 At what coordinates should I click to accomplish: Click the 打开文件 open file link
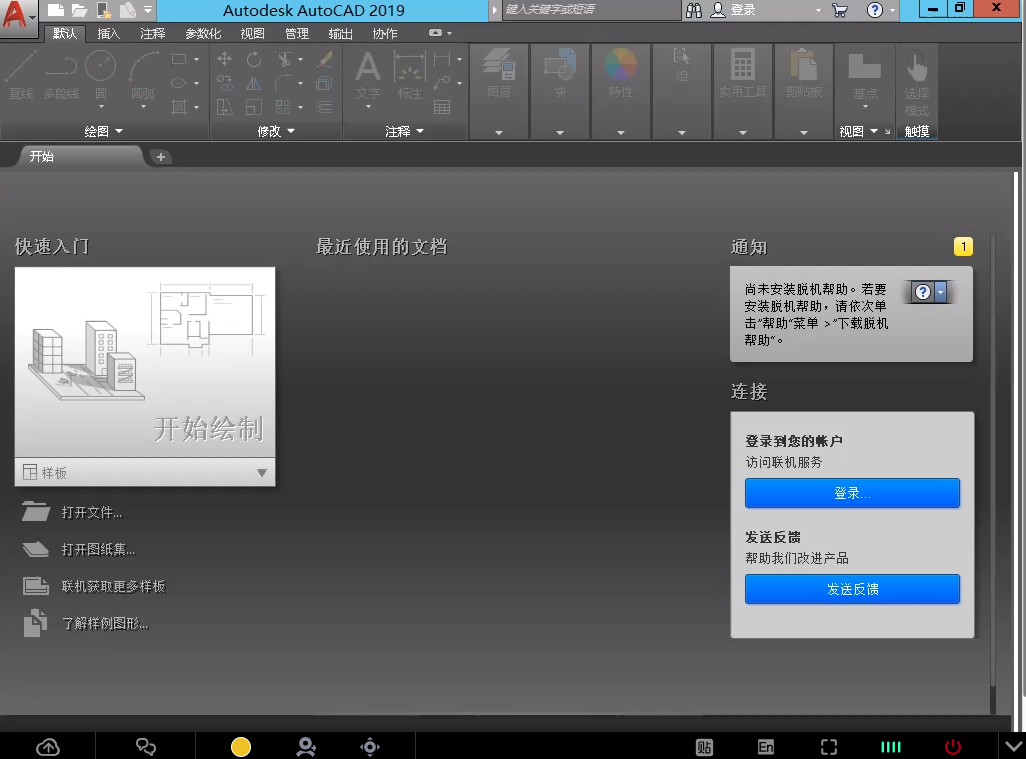click(x=92, y=512)
